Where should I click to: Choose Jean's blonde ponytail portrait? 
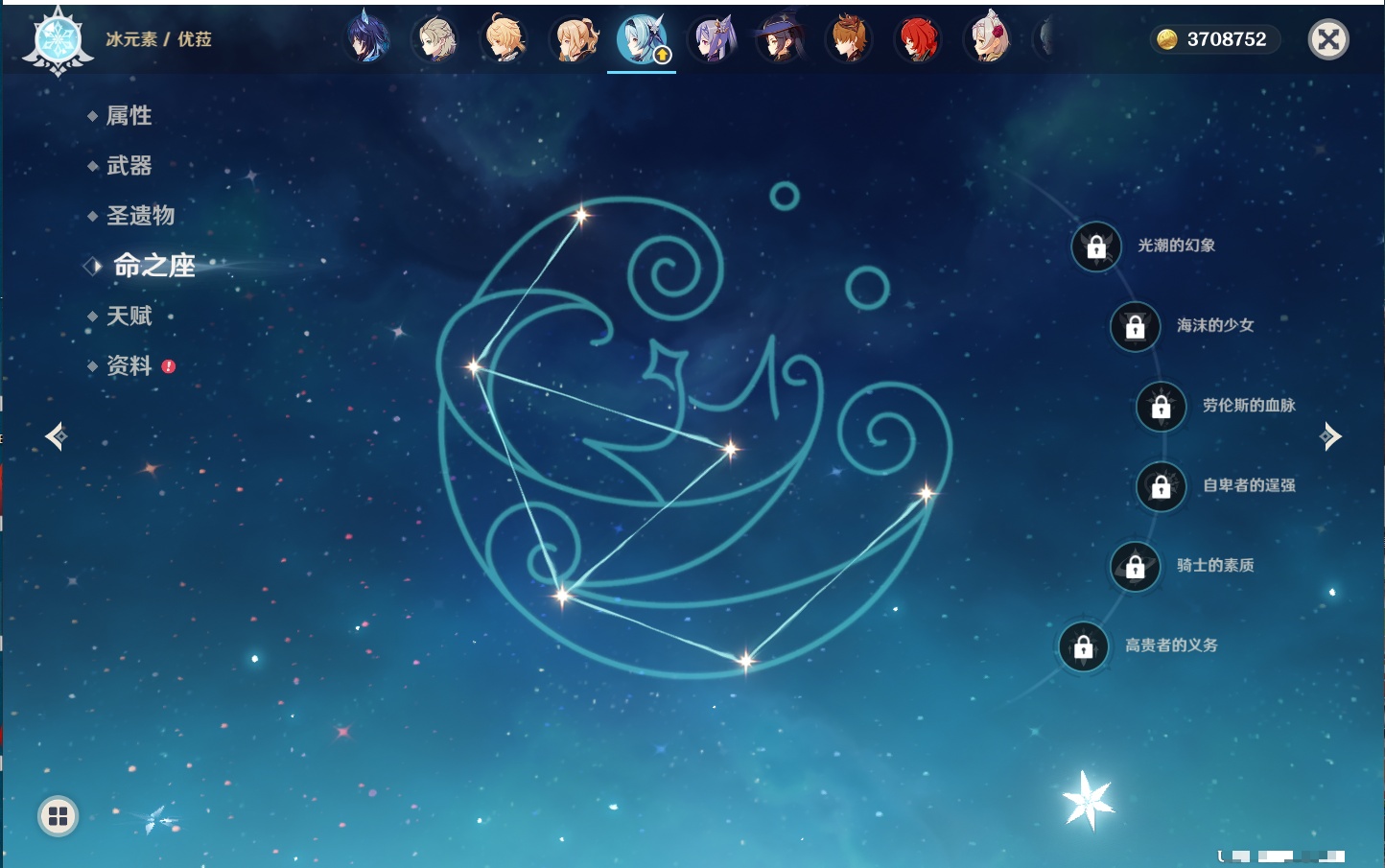point(575,39)
